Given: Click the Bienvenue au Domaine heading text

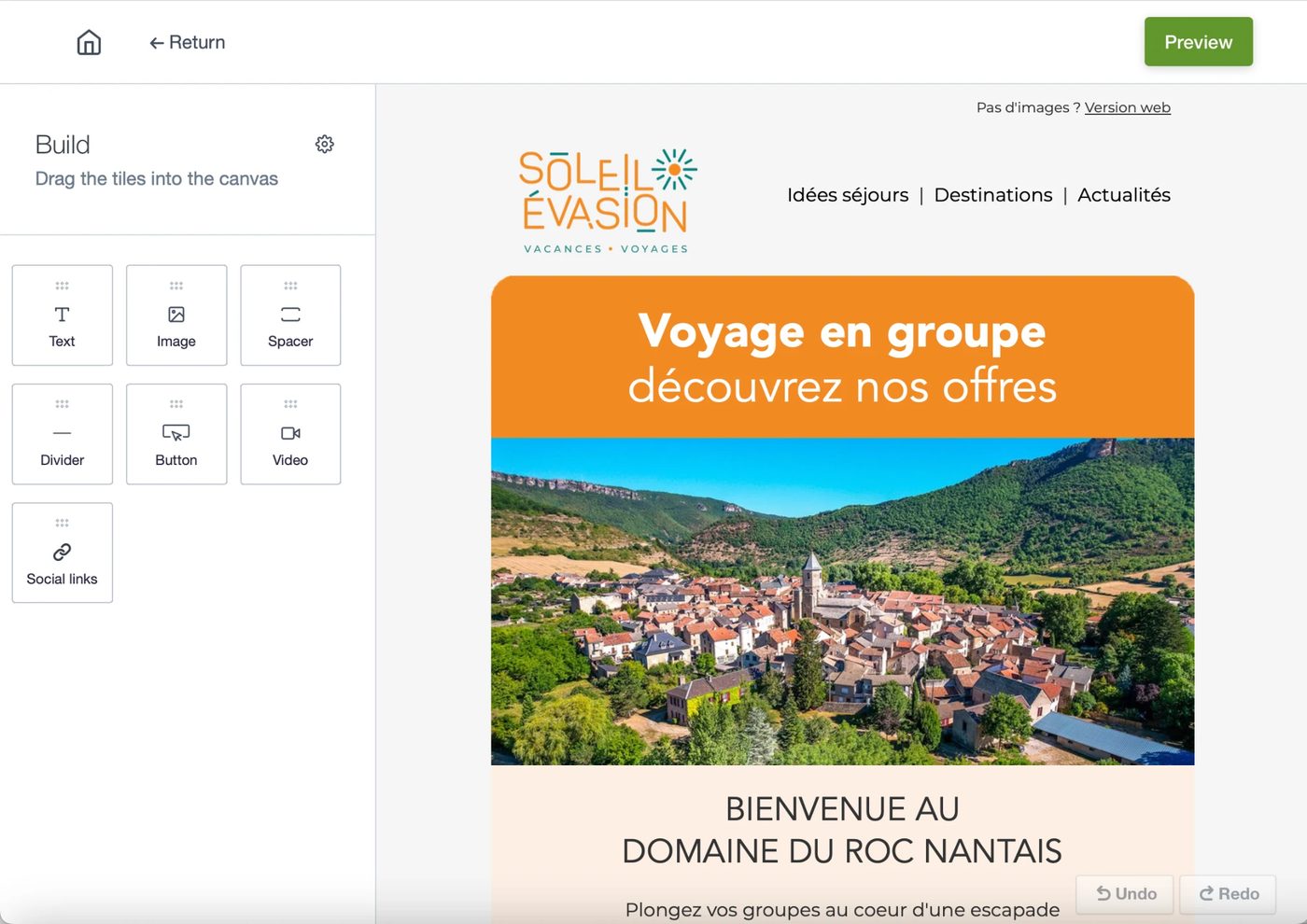Looking at the screenshot, I should tap(842, 830).
